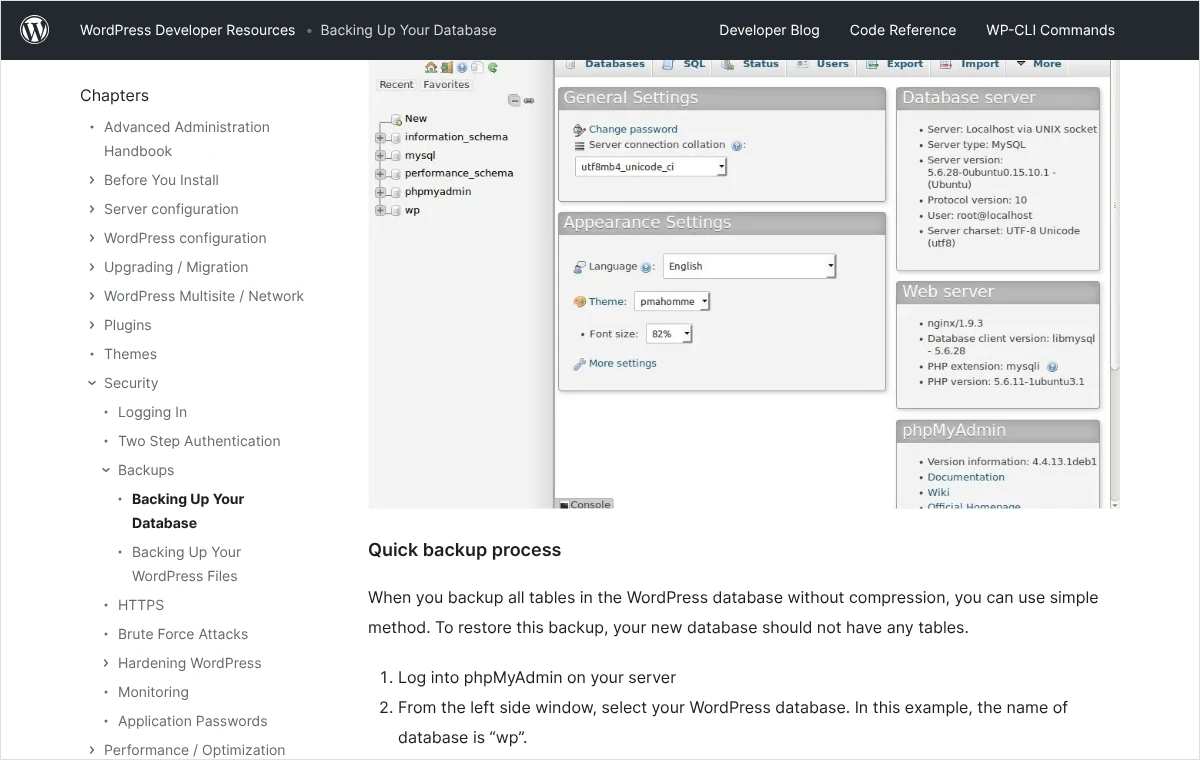Screen dimensions: 1200x760
Task: Open the Application Passwords page
Action: 193,721
